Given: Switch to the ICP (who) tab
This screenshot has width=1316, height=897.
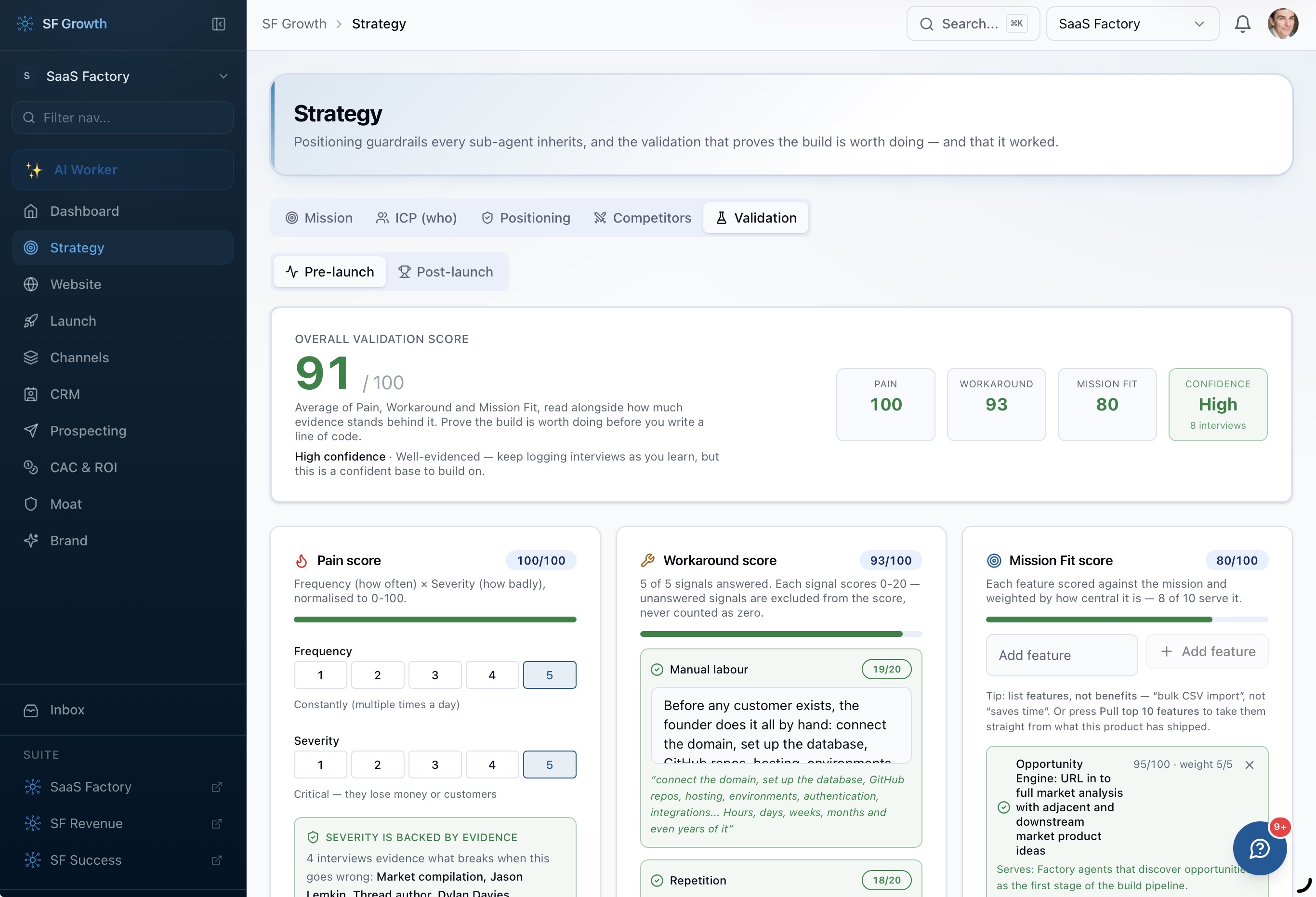Looking at the screenshot, I should pyautogui.click(x=416, y=218).
